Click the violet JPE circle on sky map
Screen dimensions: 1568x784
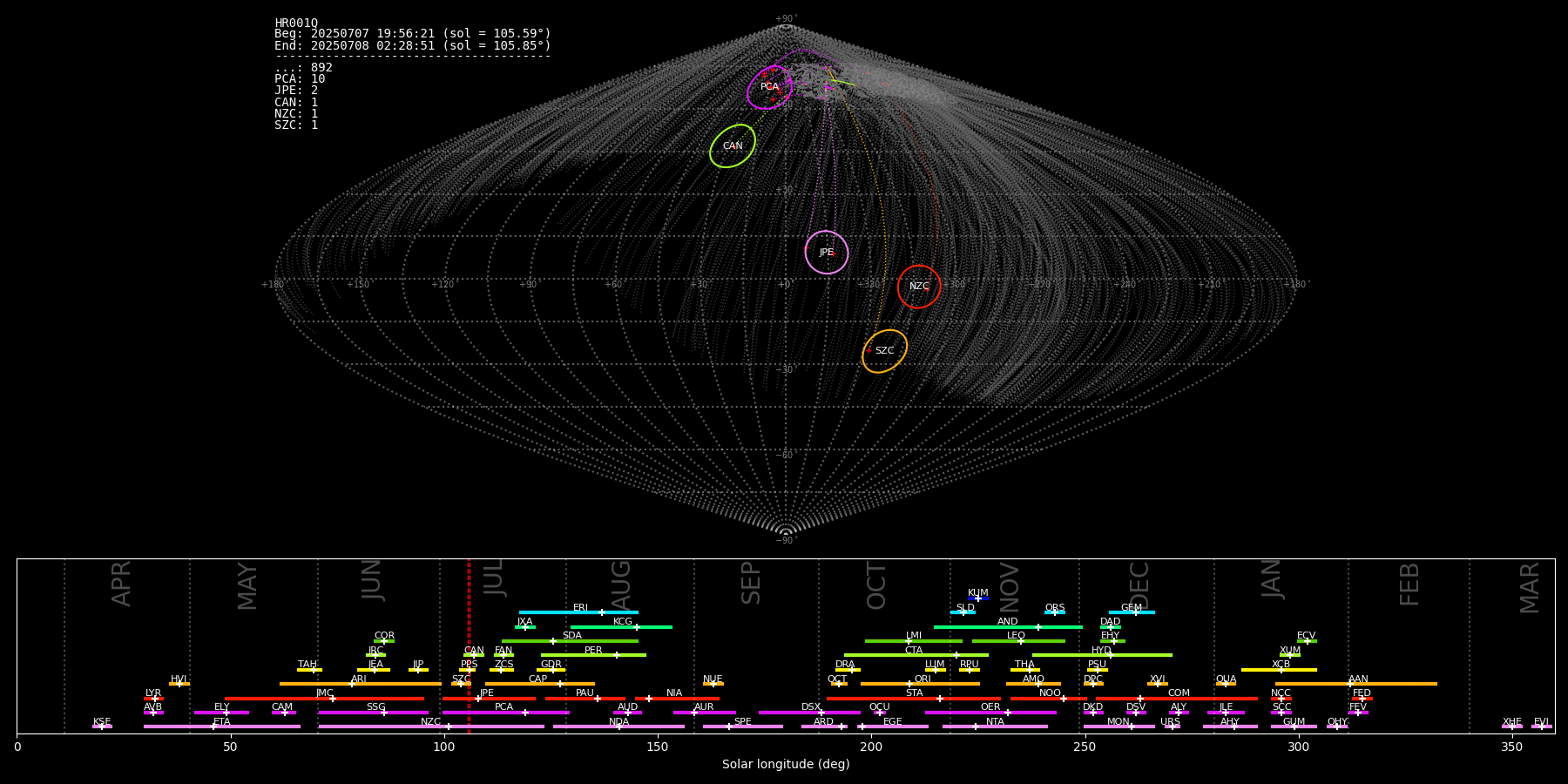[827, 253]
